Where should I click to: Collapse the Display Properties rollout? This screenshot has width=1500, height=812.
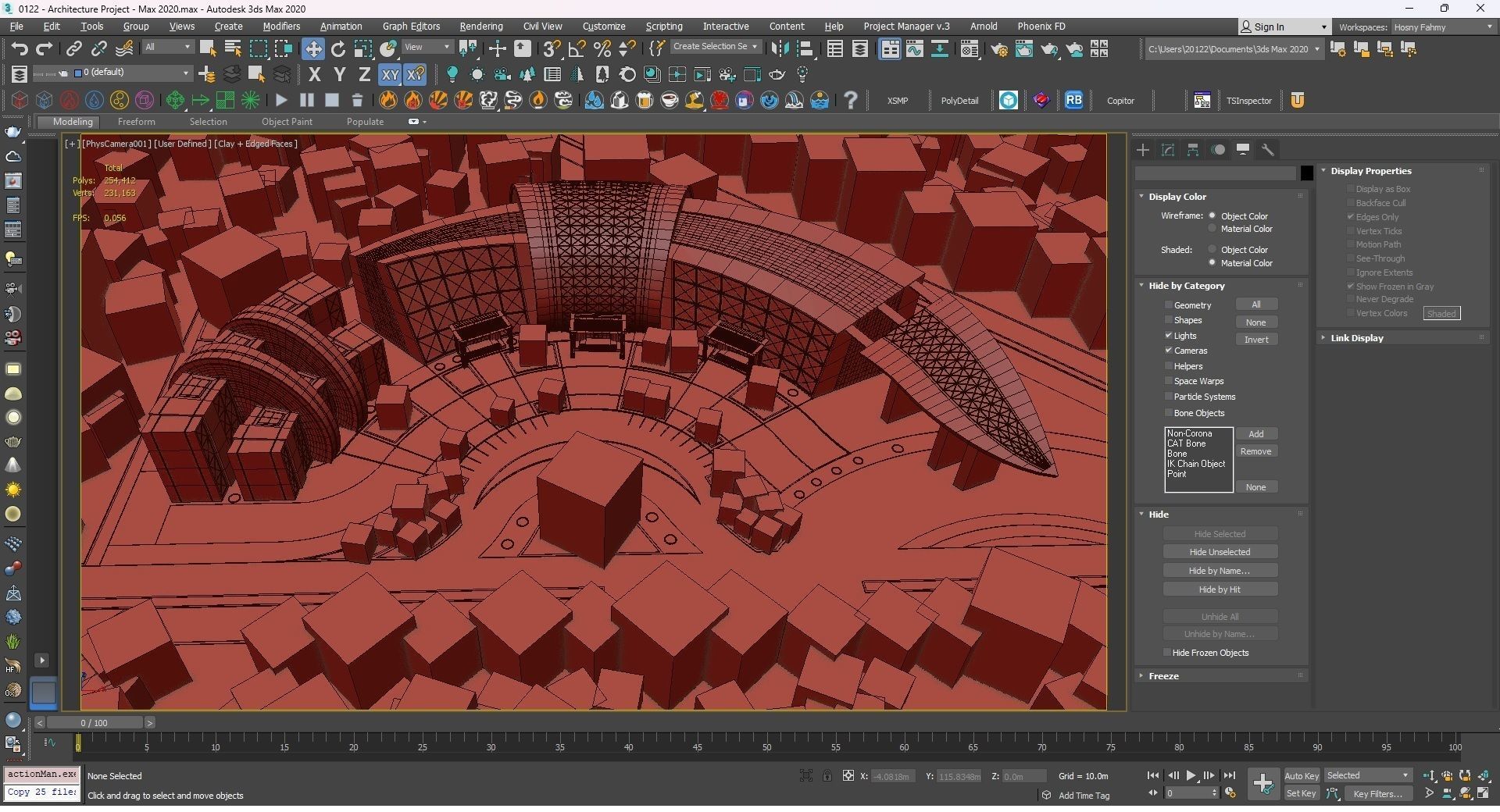tap(1371, 171)
